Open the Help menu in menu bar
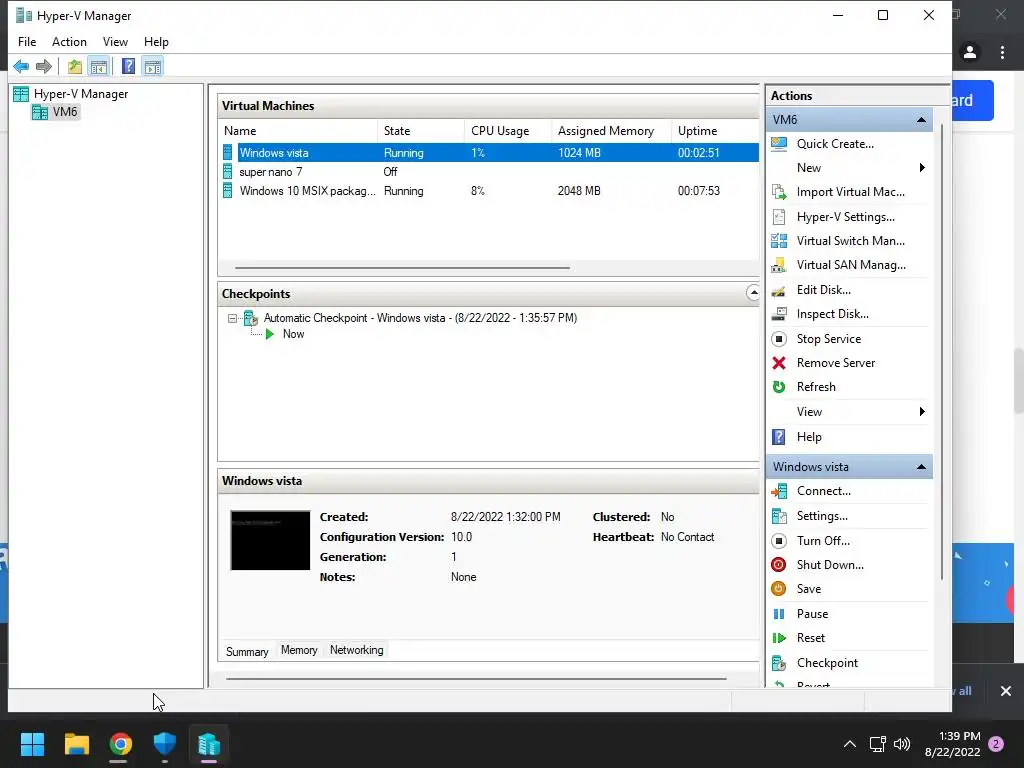This screenshot has height=768, width=1024. (156, 42)
